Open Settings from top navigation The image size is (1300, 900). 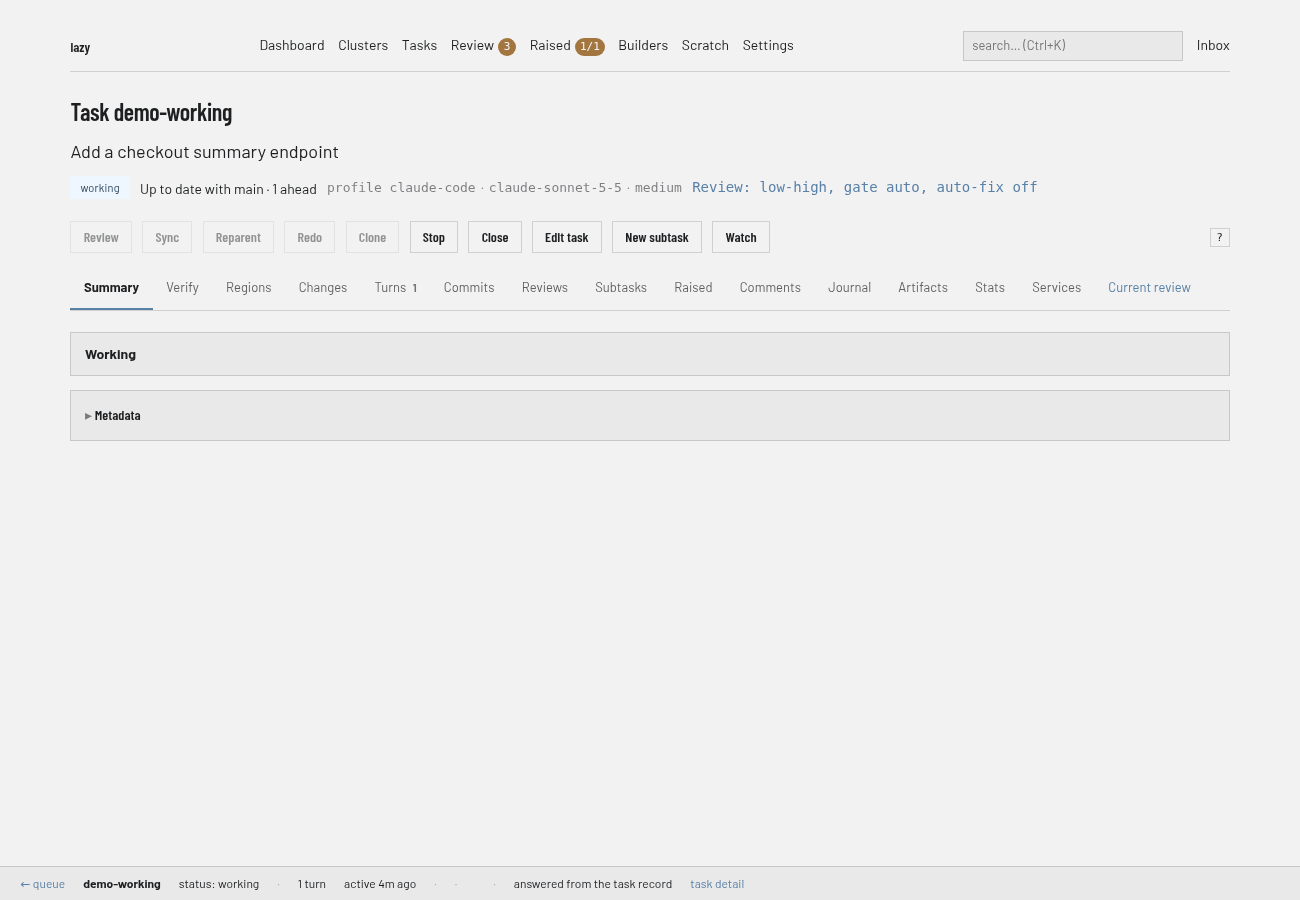coord(768,45)
